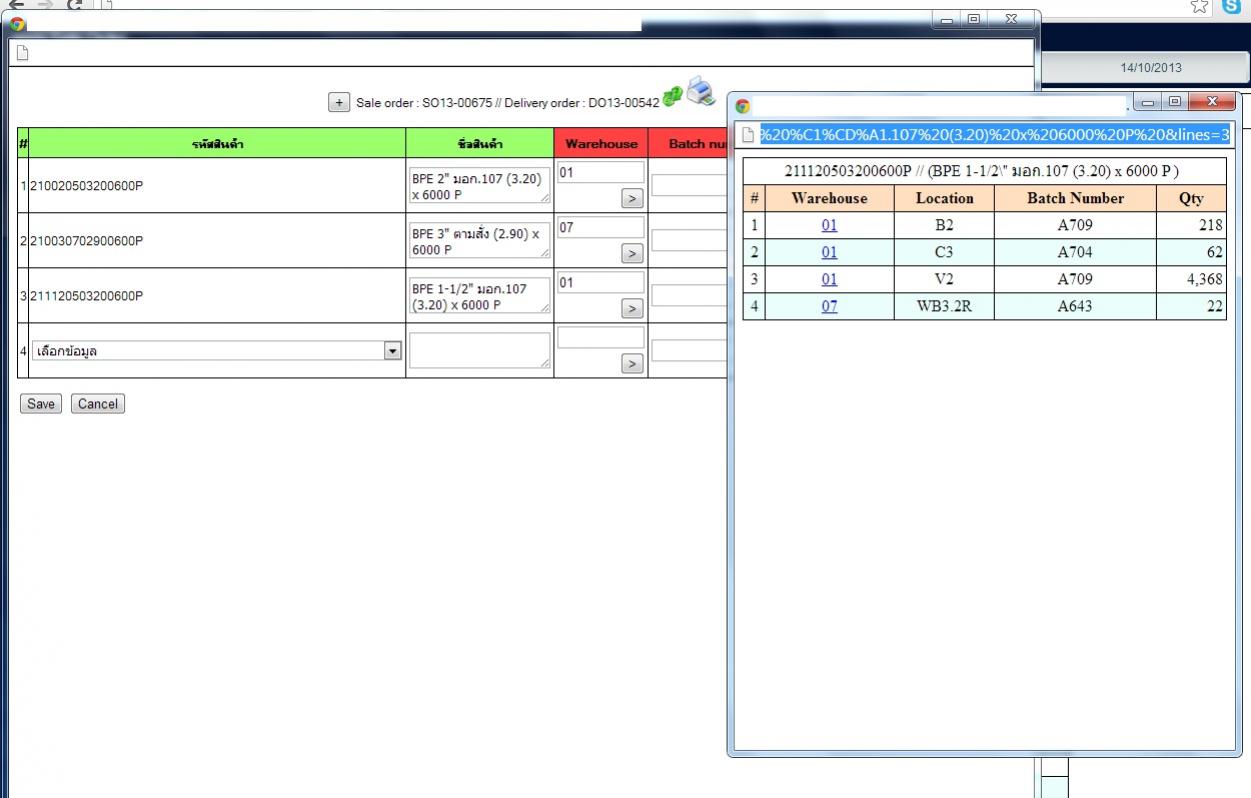This screenshot has width=1251, height=798.
Task: Click product code 211120503200600P in row 3
Action: click(x=86, y=296)
